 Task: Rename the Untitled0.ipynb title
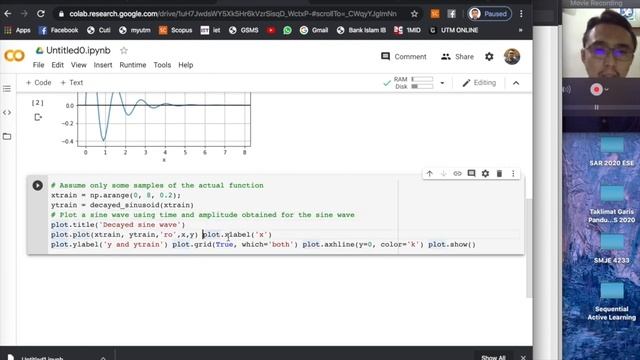(78, 51)
